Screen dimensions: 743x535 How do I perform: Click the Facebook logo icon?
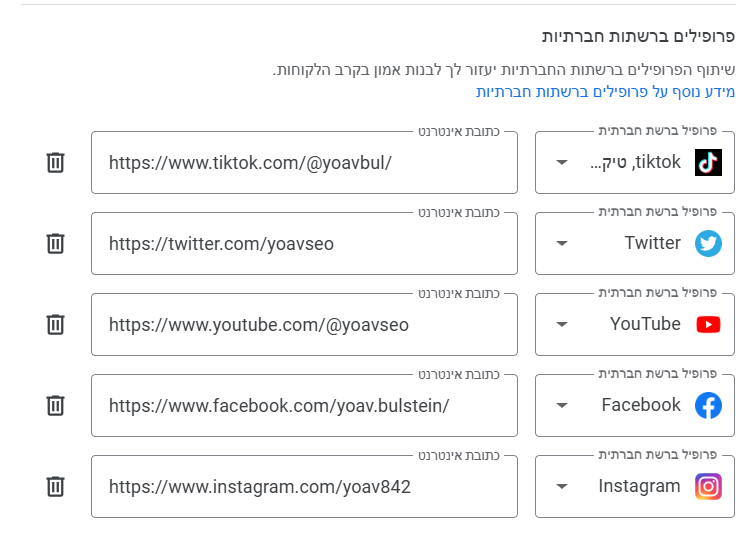click(x=708, y=405)
